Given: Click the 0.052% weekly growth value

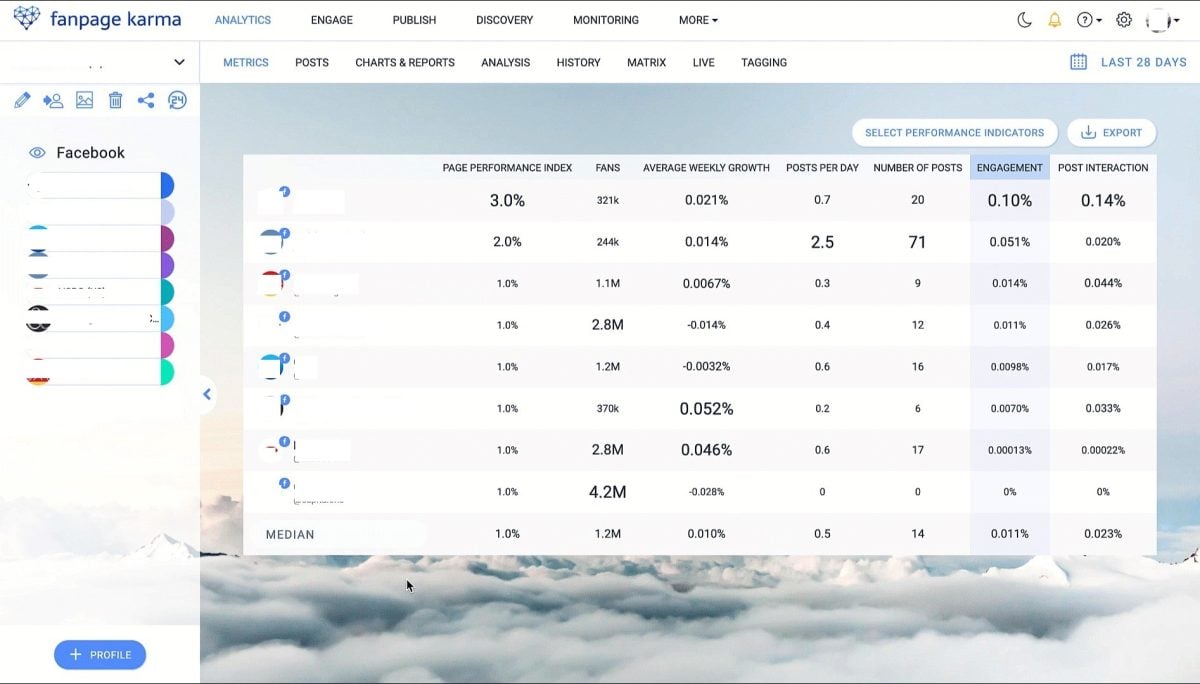Looking at the screenshot, I should [706, 408].
